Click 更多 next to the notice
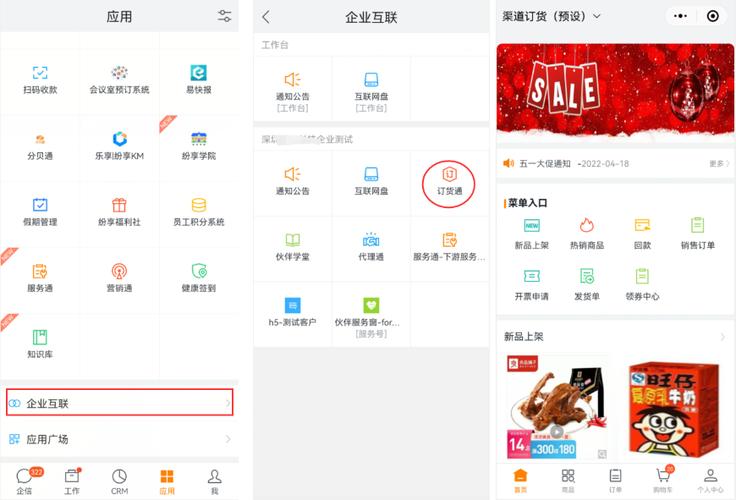Viewport: 736px width, 500px height. click(718, 163)
